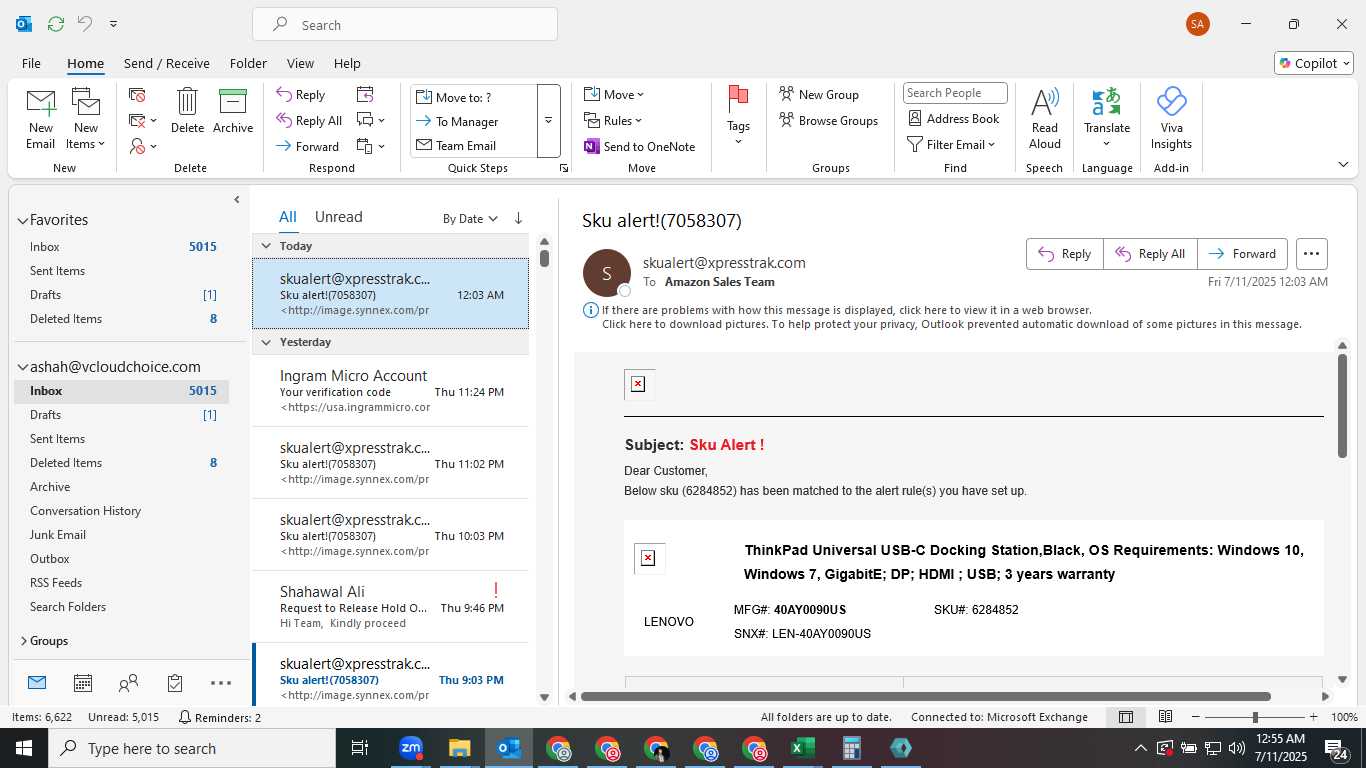Expand the Groups folder section
Viewport: 1366px width, 768px height.
coord(24,641)
